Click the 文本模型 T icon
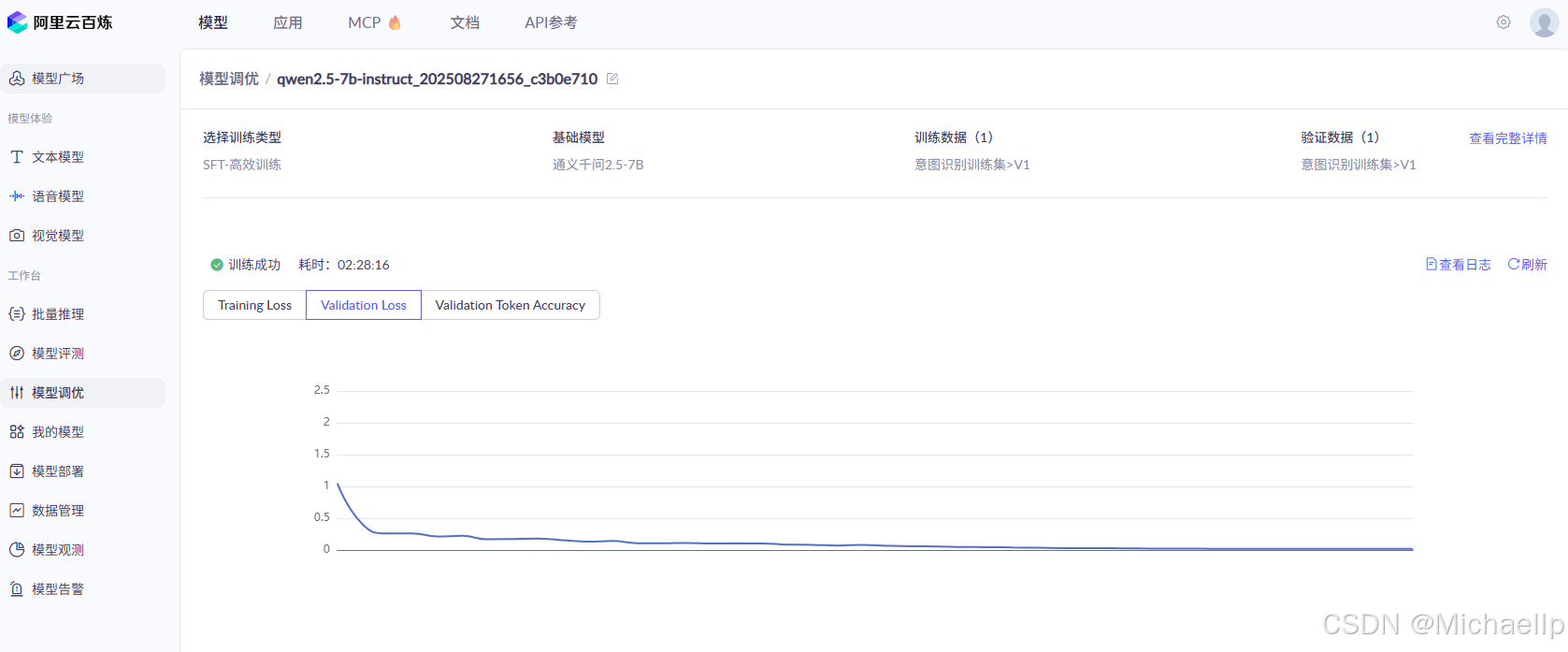 click(17, 157)
